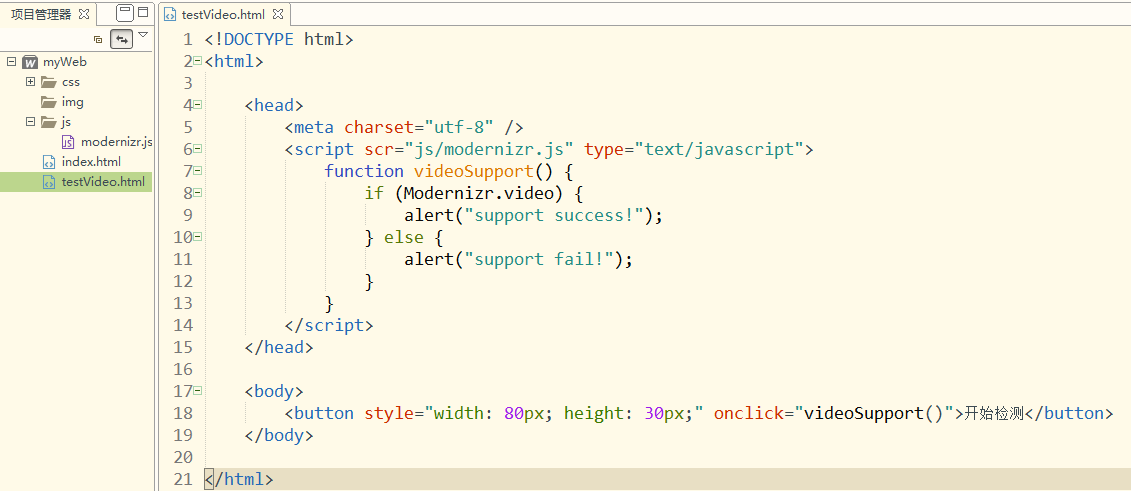Viewport: 1131px width, 491px height.
Task: Click the else keyword on line 10
Action: click(403, 237)
